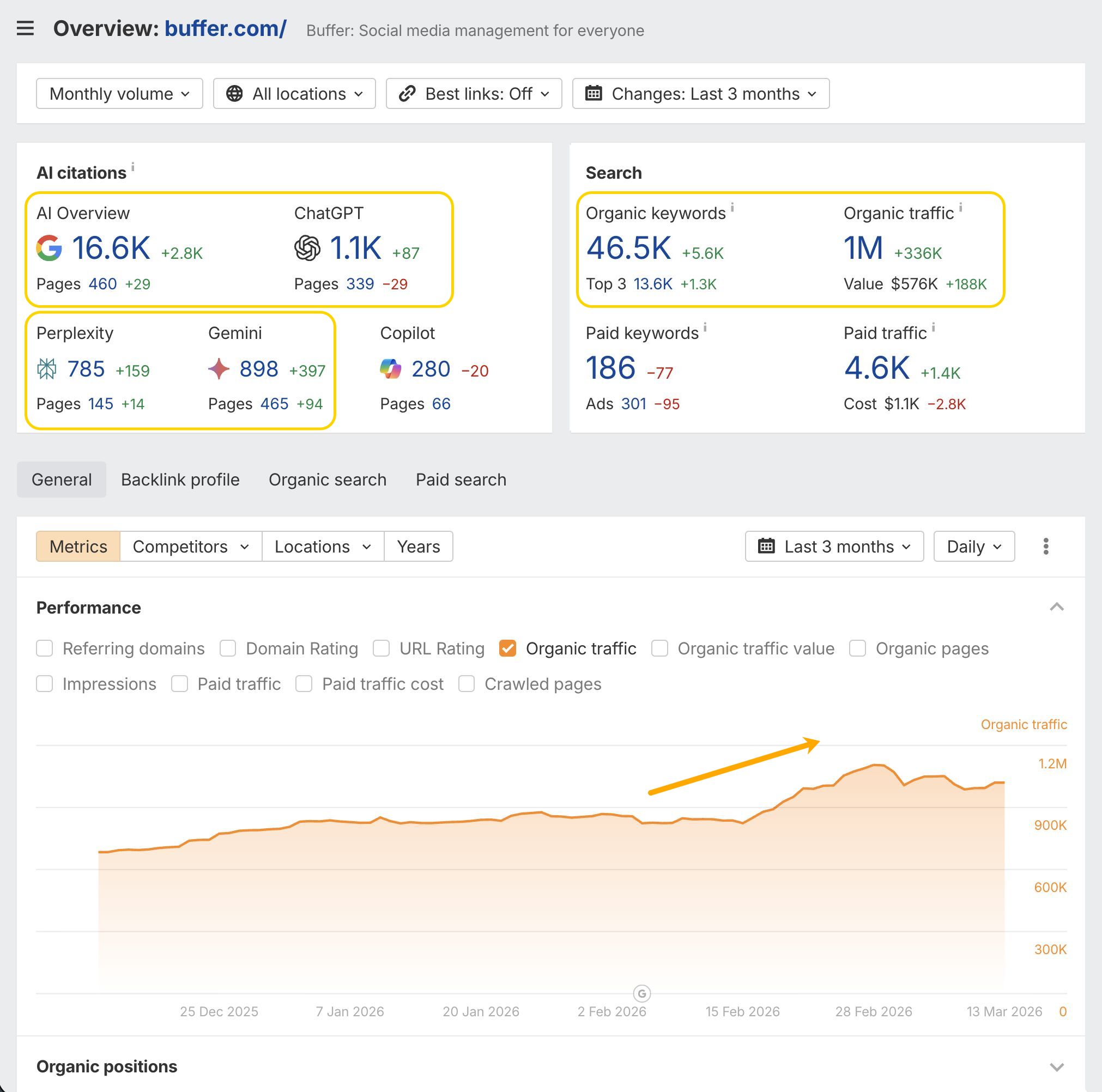
Task: Open the Organic search tab
Action: [x=328, y=480]
